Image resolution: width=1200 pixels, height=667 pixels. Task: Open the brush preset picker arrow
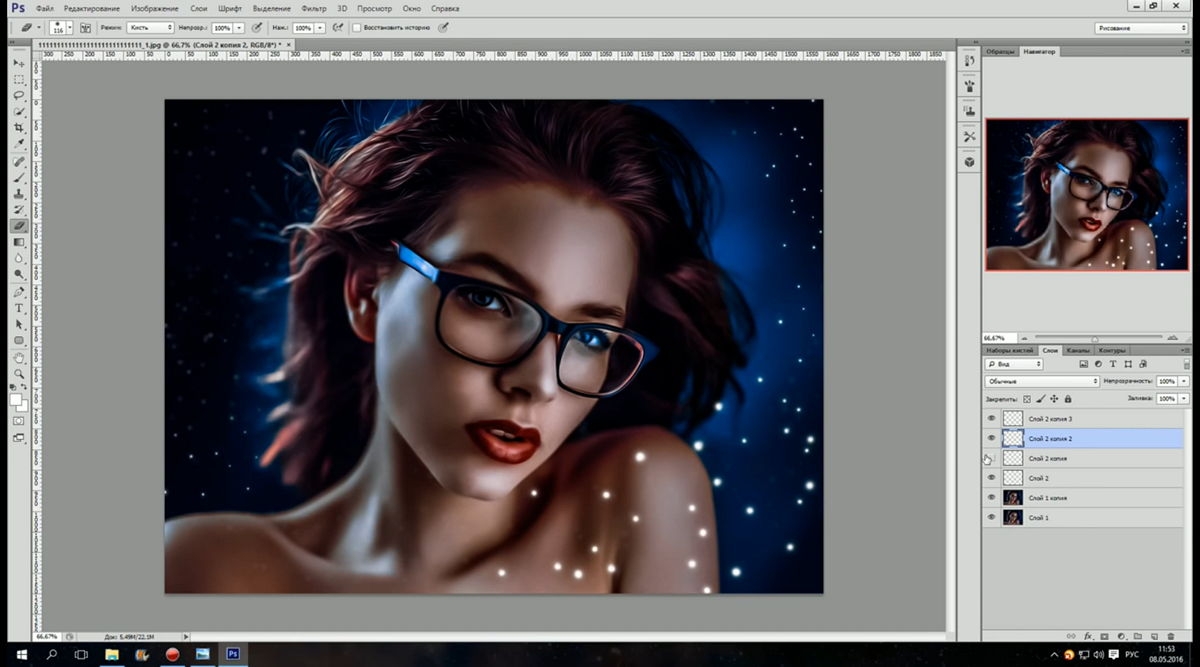[68, 28]
